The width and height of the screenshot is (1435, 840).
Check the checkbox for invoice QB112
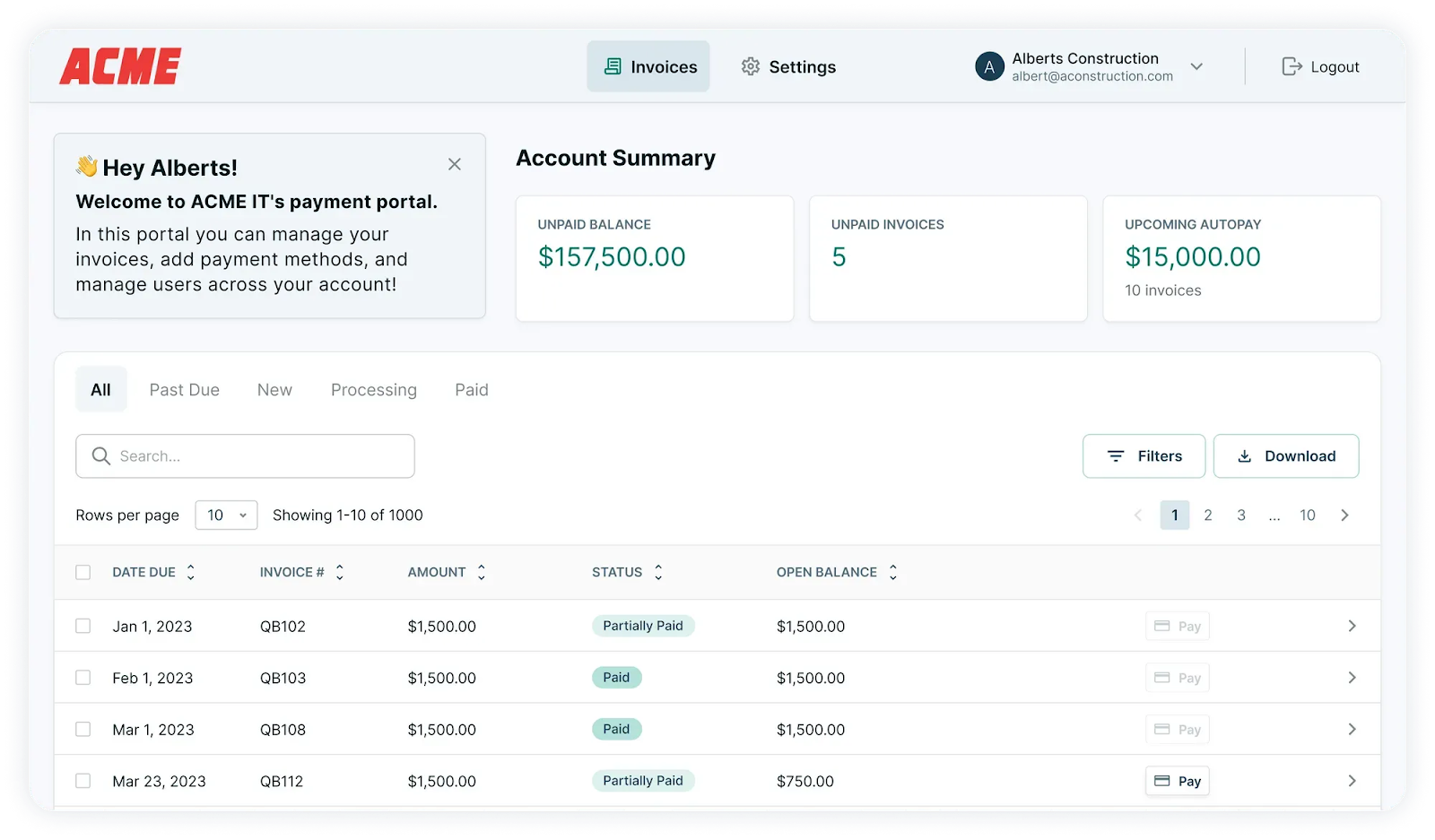[x=83, y=781]
